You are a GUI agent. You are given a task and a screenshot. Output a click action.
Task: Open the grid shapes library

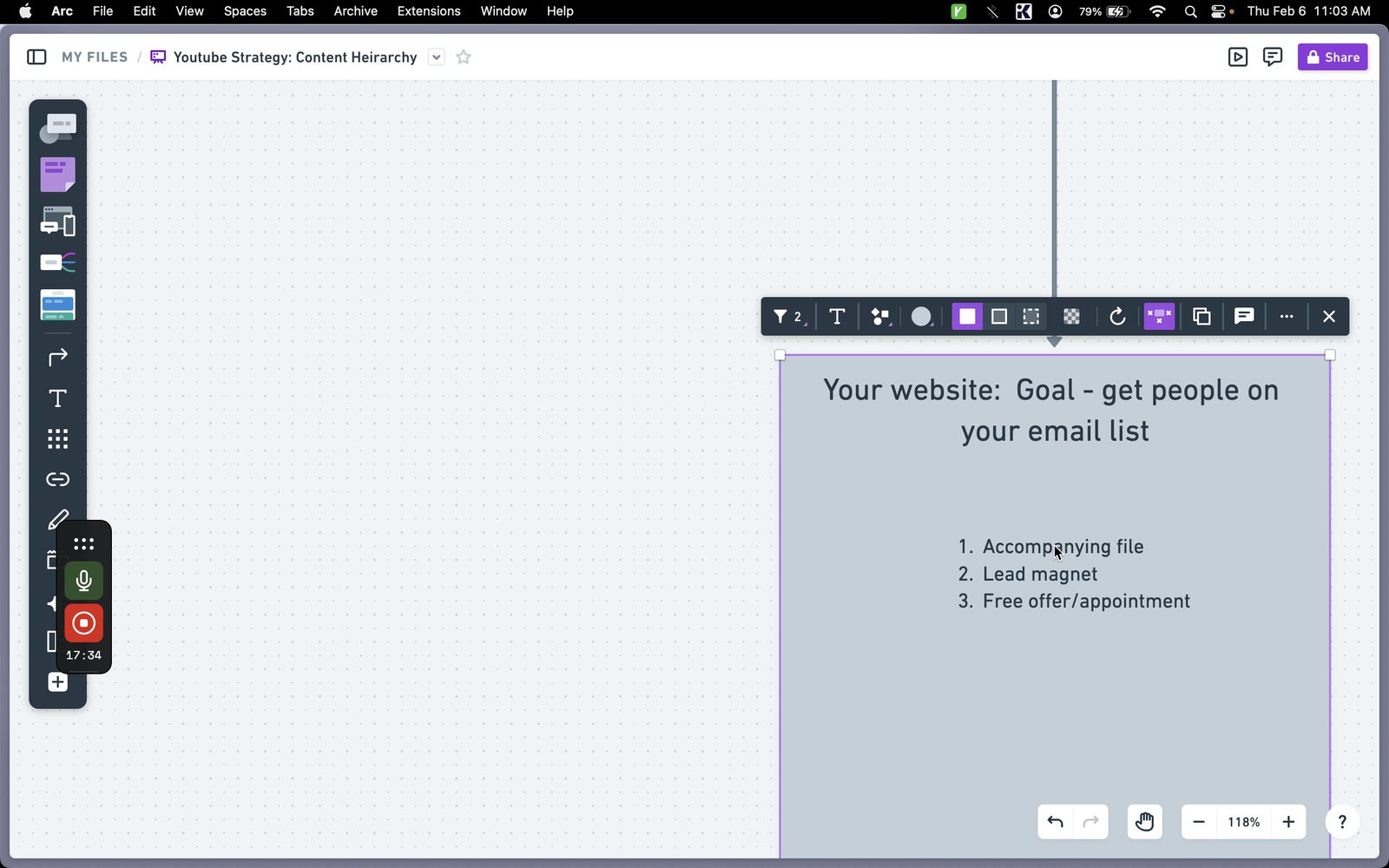tap(57, 438)
